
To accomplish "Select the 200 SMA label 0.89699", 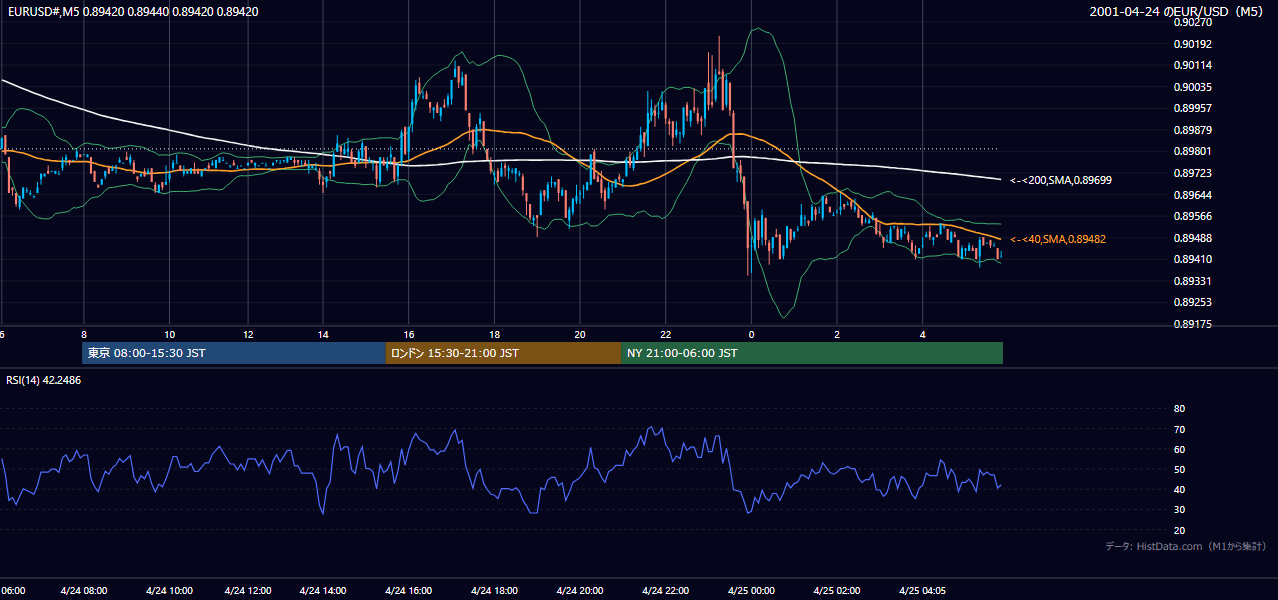I will click(x=1061, y=180).
